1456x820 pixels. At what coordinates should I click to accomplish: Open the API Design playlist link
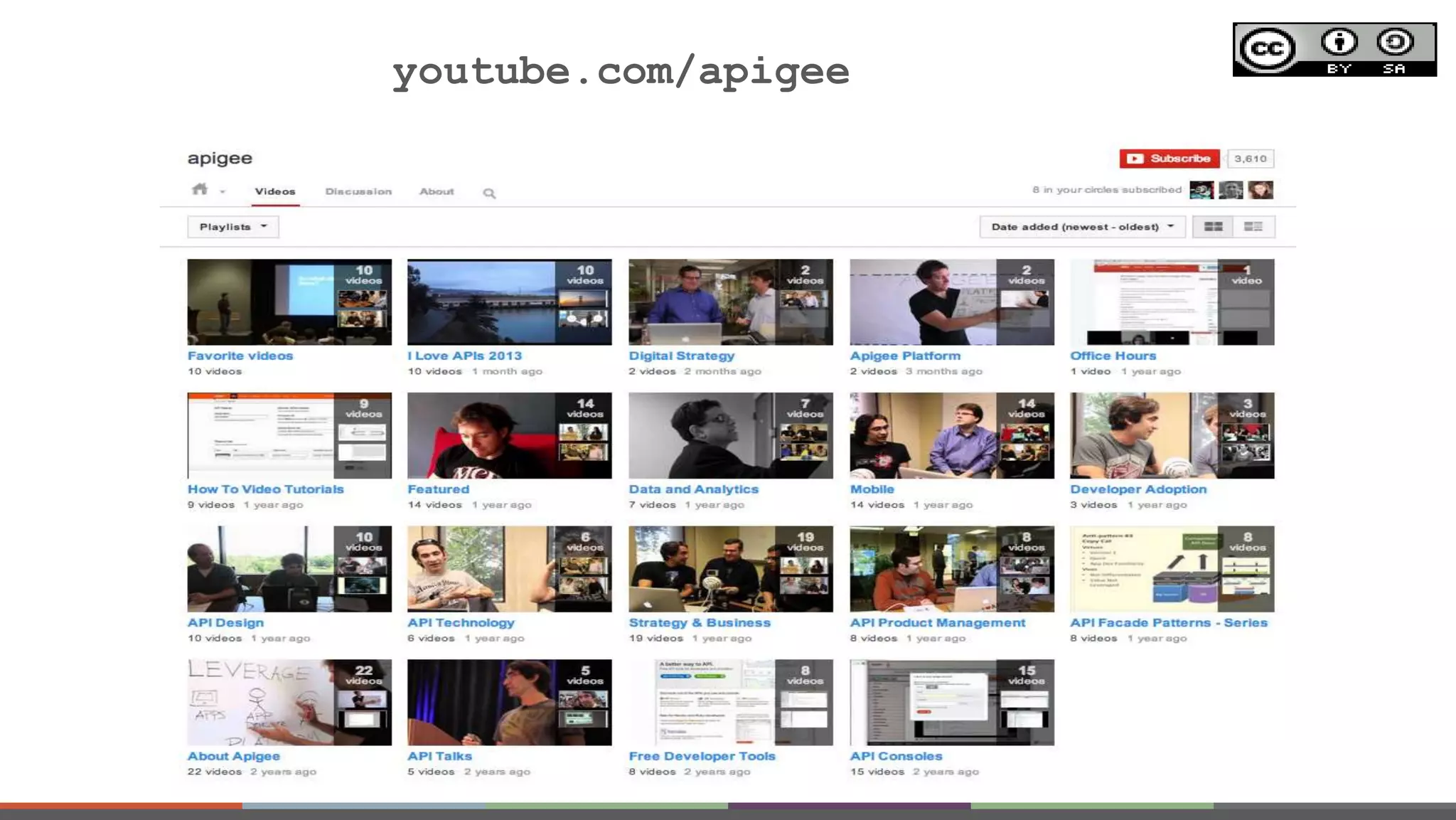225,623
